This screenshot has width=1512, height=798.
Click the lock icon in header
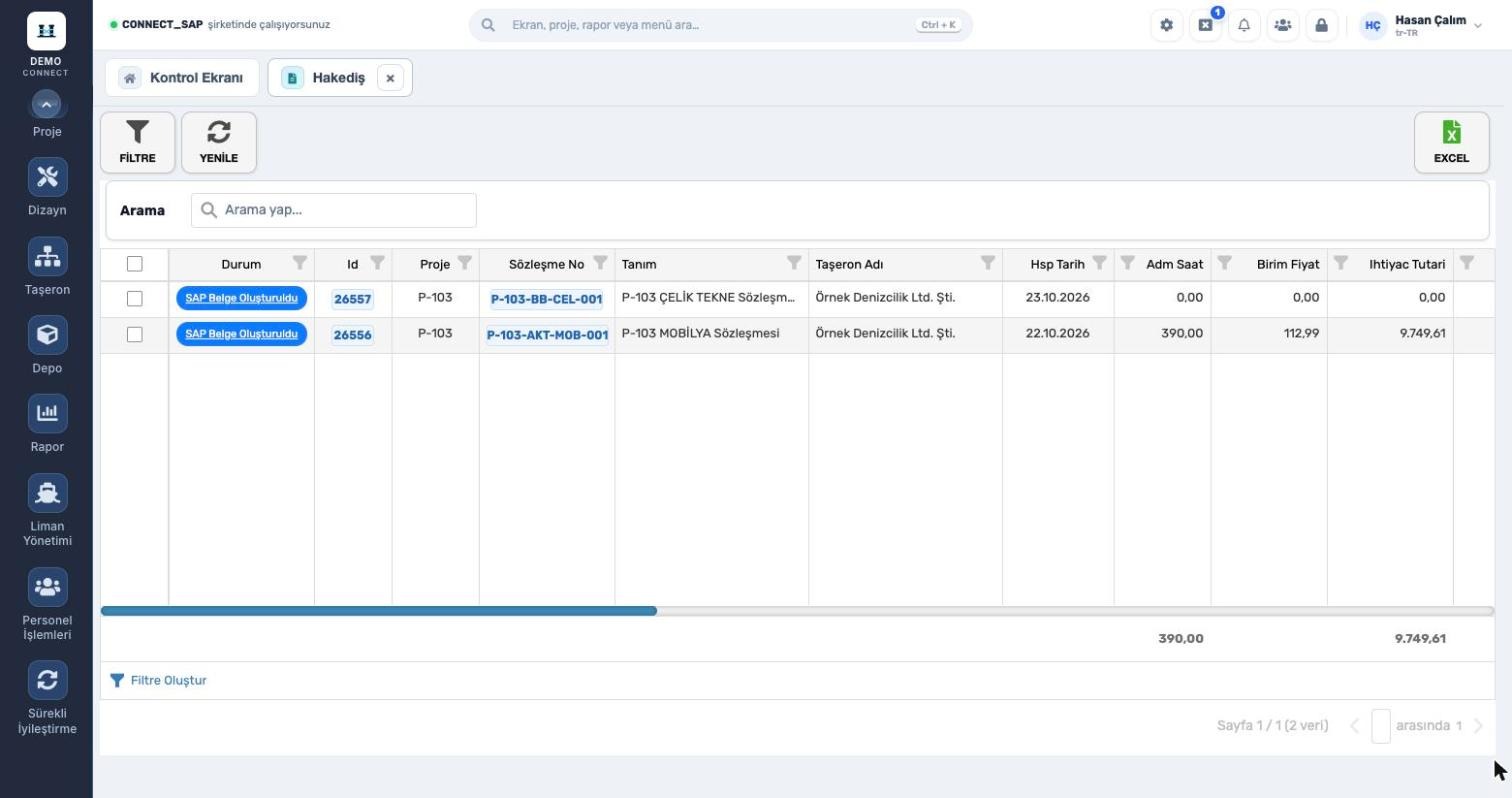[x=1321, y=25]
